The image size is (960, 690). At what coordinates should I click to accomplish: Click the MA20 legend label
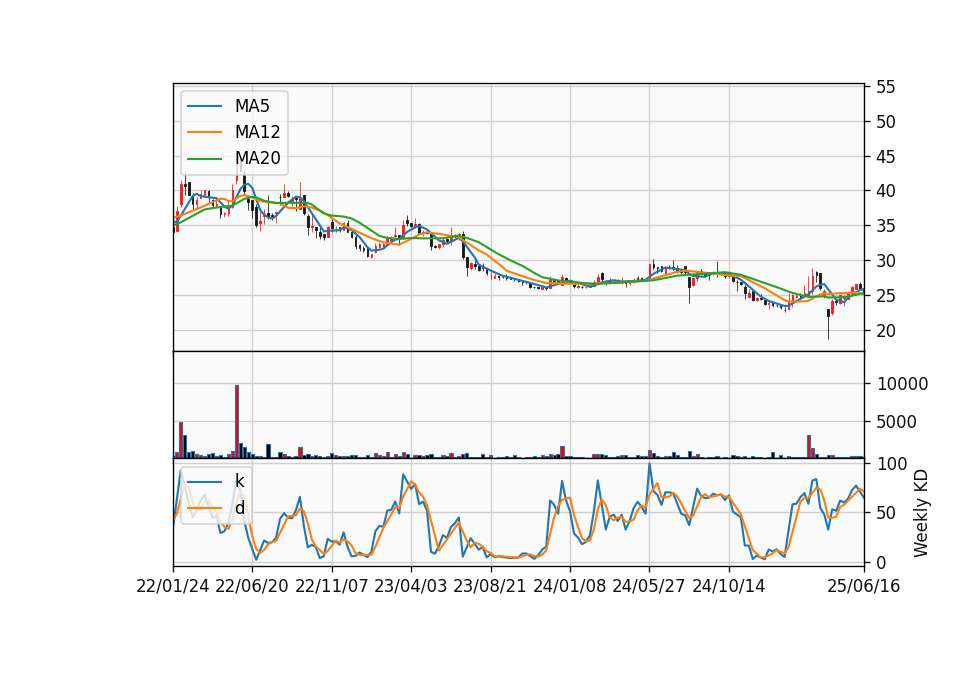257,158
